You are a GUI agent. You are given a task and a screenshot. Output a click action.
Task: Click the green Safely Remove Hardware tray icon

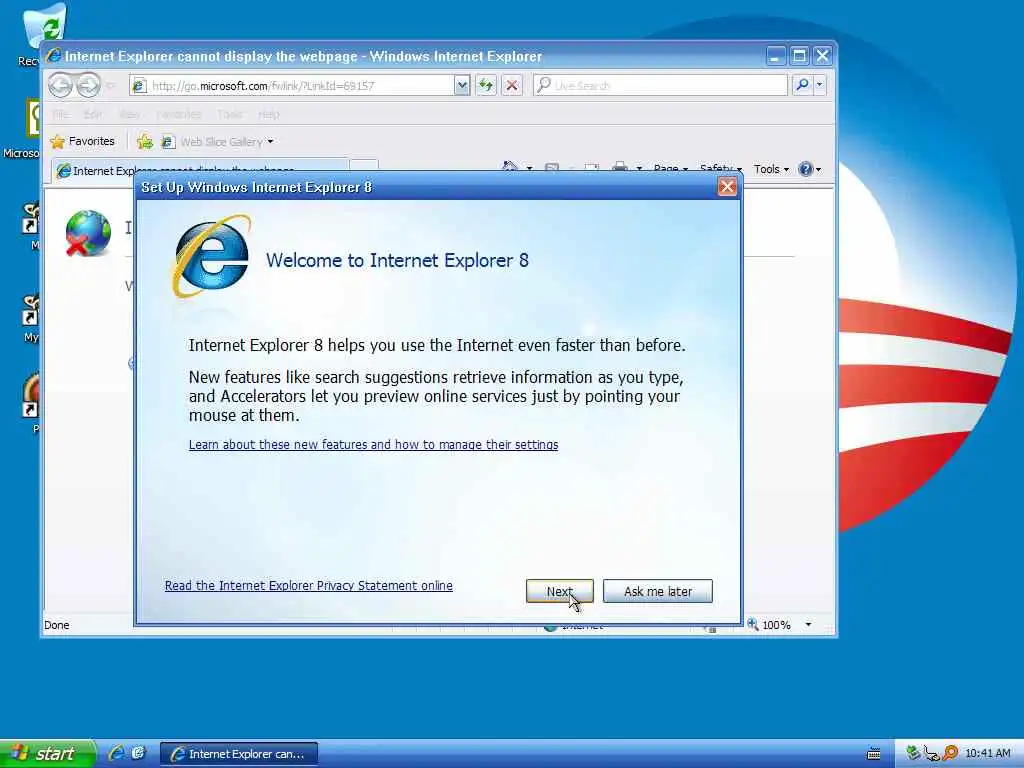click(x=913, y=753)
